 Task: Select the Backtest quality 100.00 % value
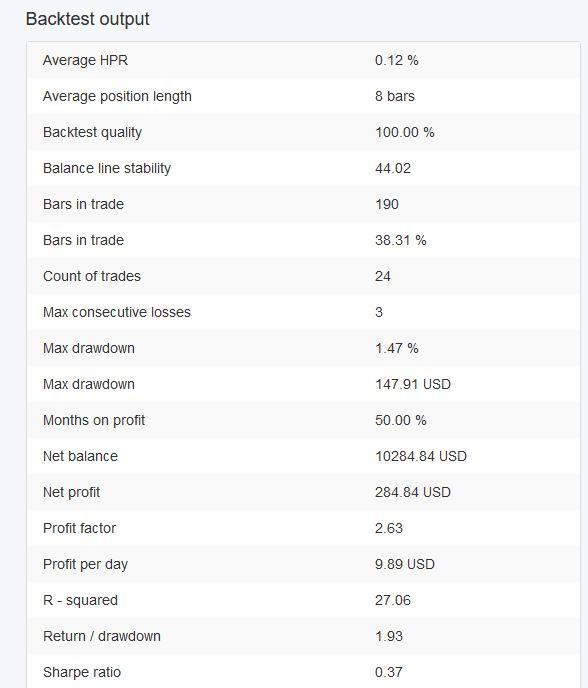point(405,132)
